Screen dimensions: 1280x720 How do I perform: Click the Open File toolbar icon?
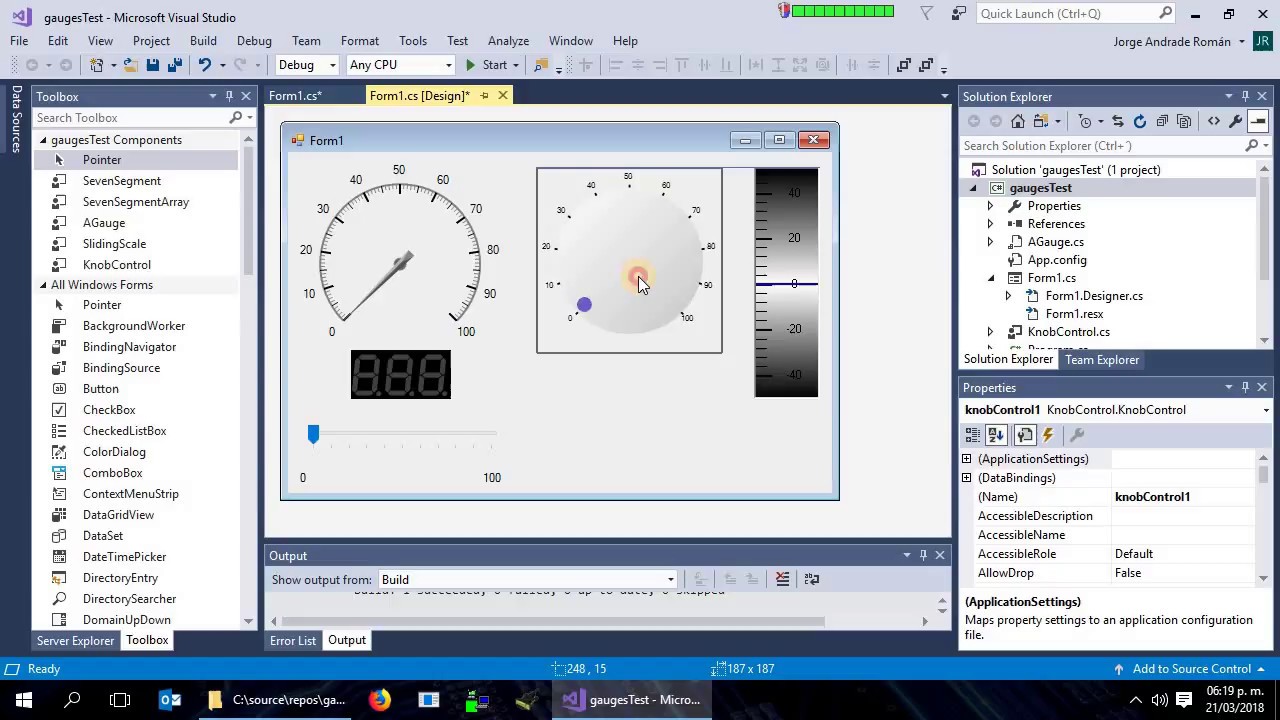(131, 65)
